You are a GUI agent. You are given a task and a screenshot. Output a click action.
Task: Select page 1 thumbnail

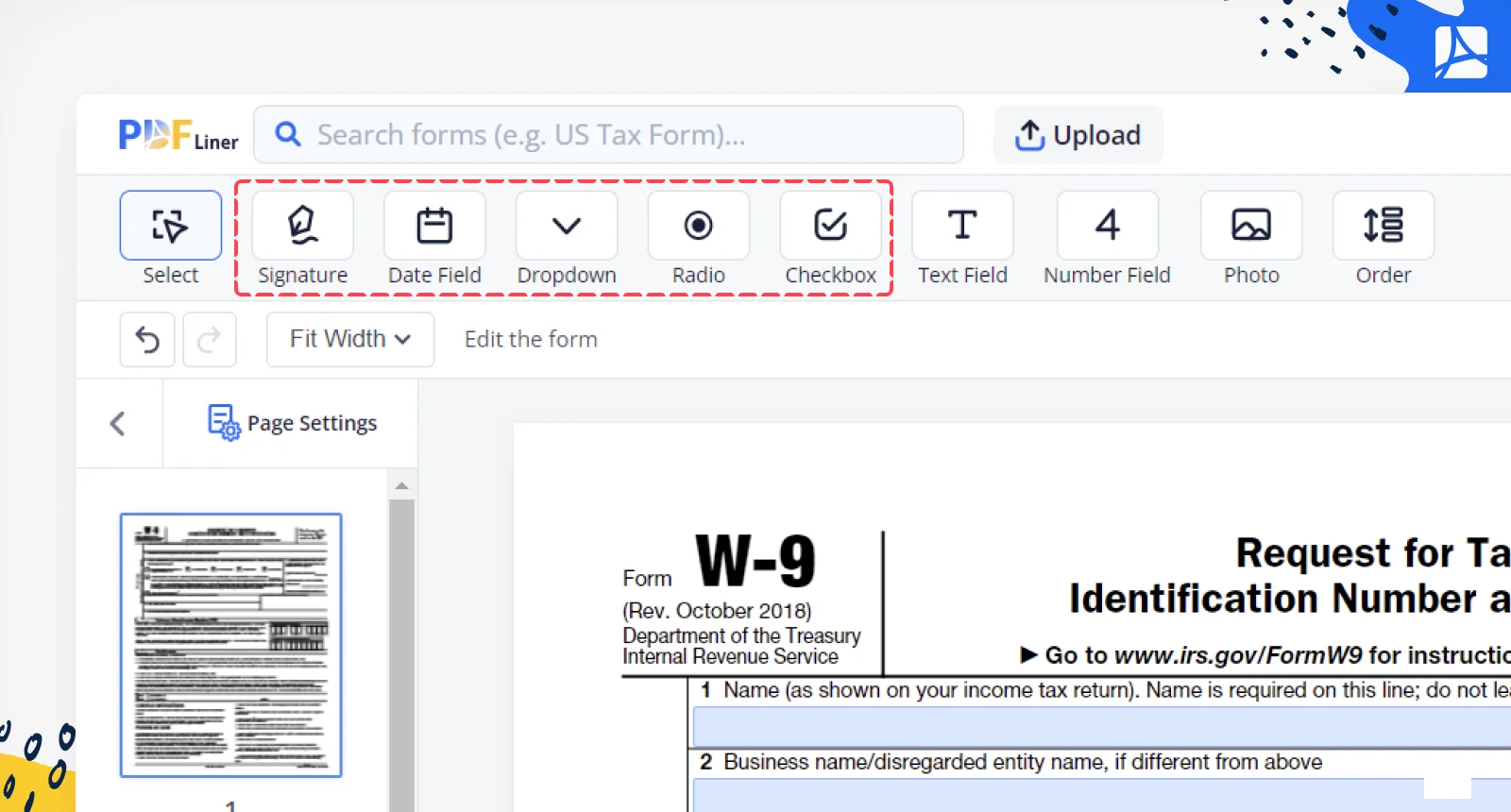(x=231, y=645)
